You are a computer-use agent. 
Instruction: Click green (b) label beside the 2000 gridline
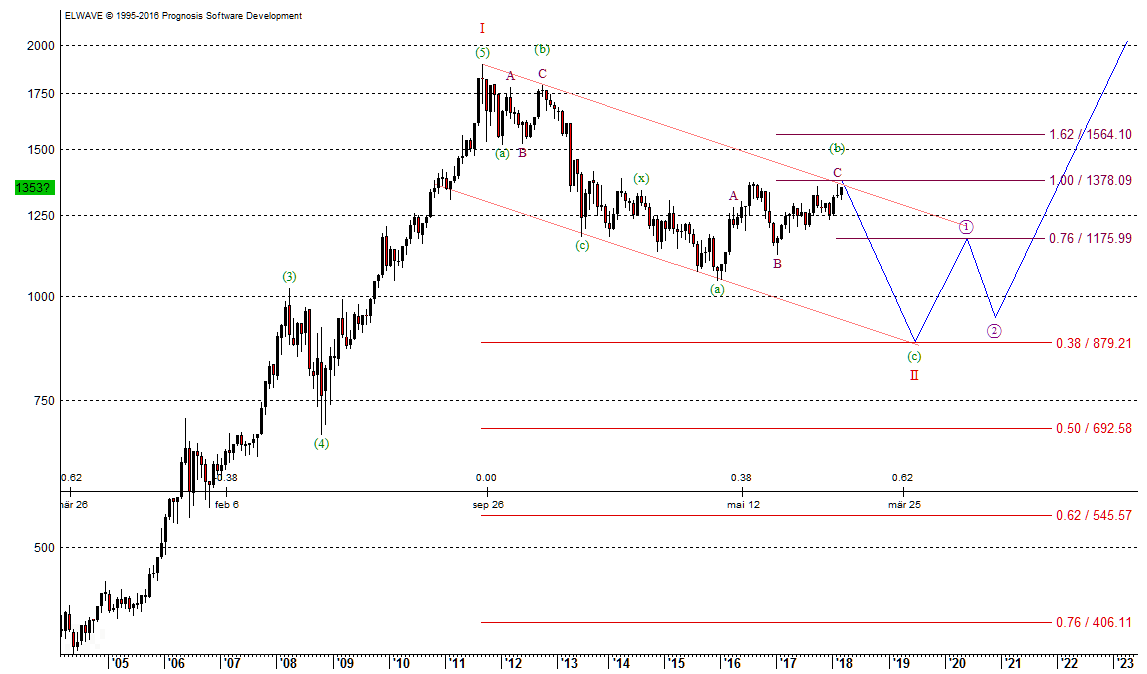pos(542,50)
